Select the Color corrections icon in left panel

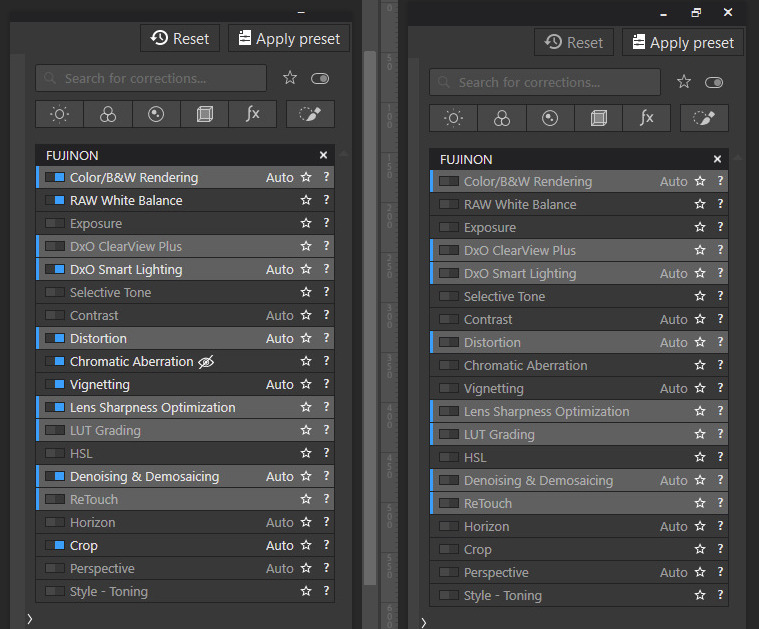[x=108, y=115]
